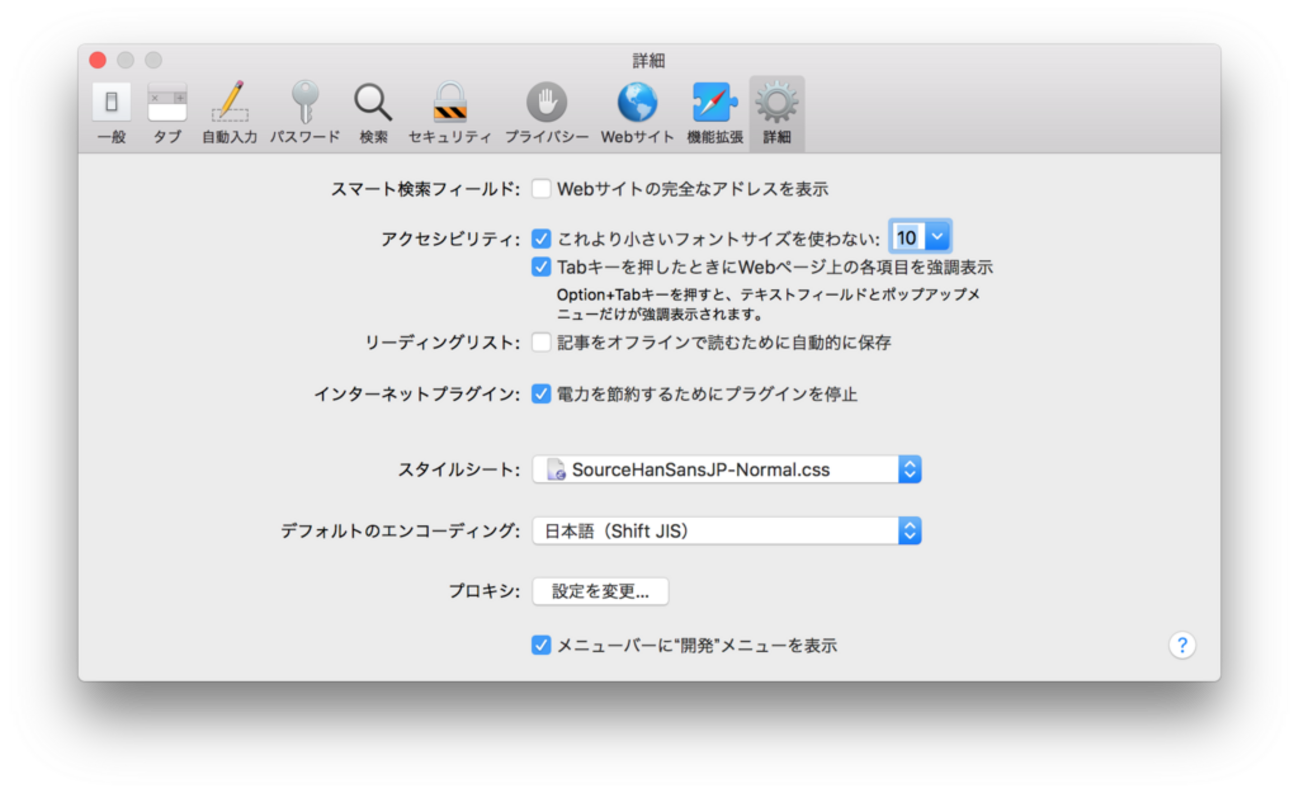The height and width of the screenshot is (793, 1299).
Task: Open the Webサイト globe pane
Action: pyautogui.click(x=637, y=114)
